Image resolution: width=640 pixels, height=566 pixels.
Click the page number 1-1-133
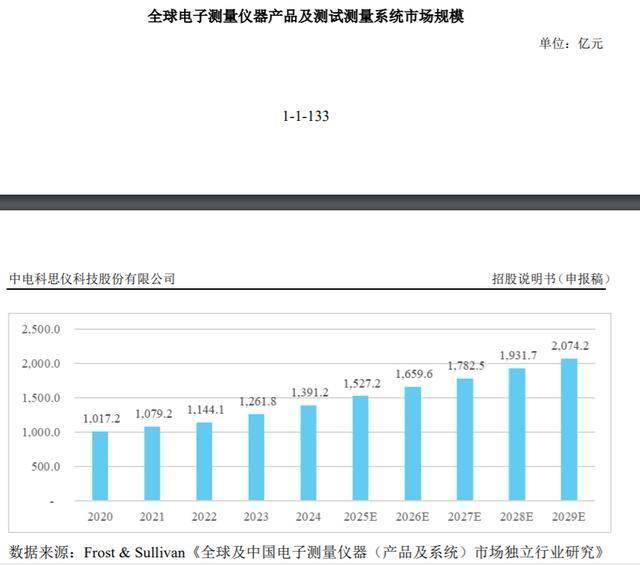[306, 117]
